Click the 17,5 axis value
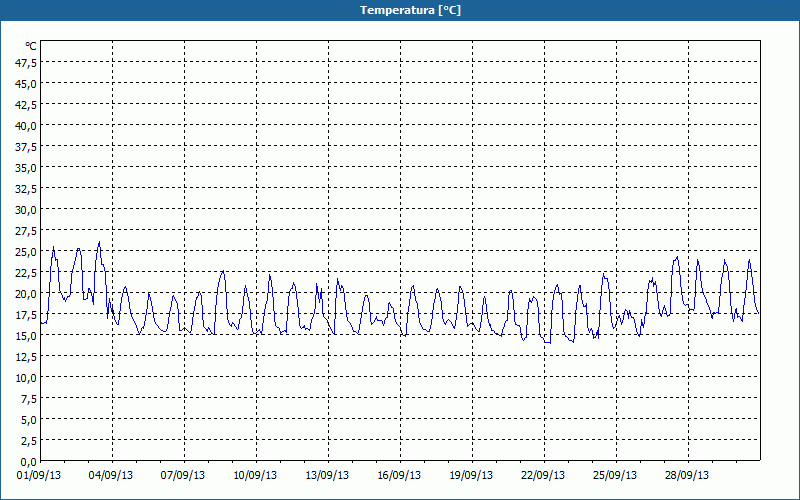 (26, 315)
